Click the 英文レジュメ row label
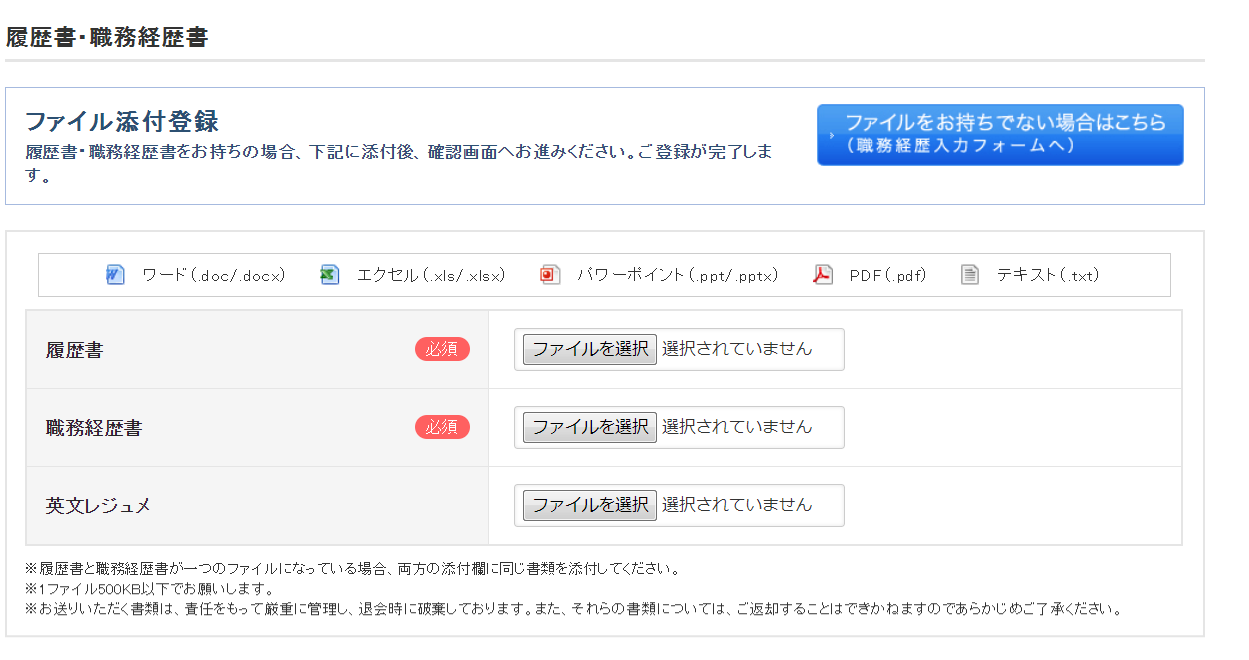 coord(98,506)
